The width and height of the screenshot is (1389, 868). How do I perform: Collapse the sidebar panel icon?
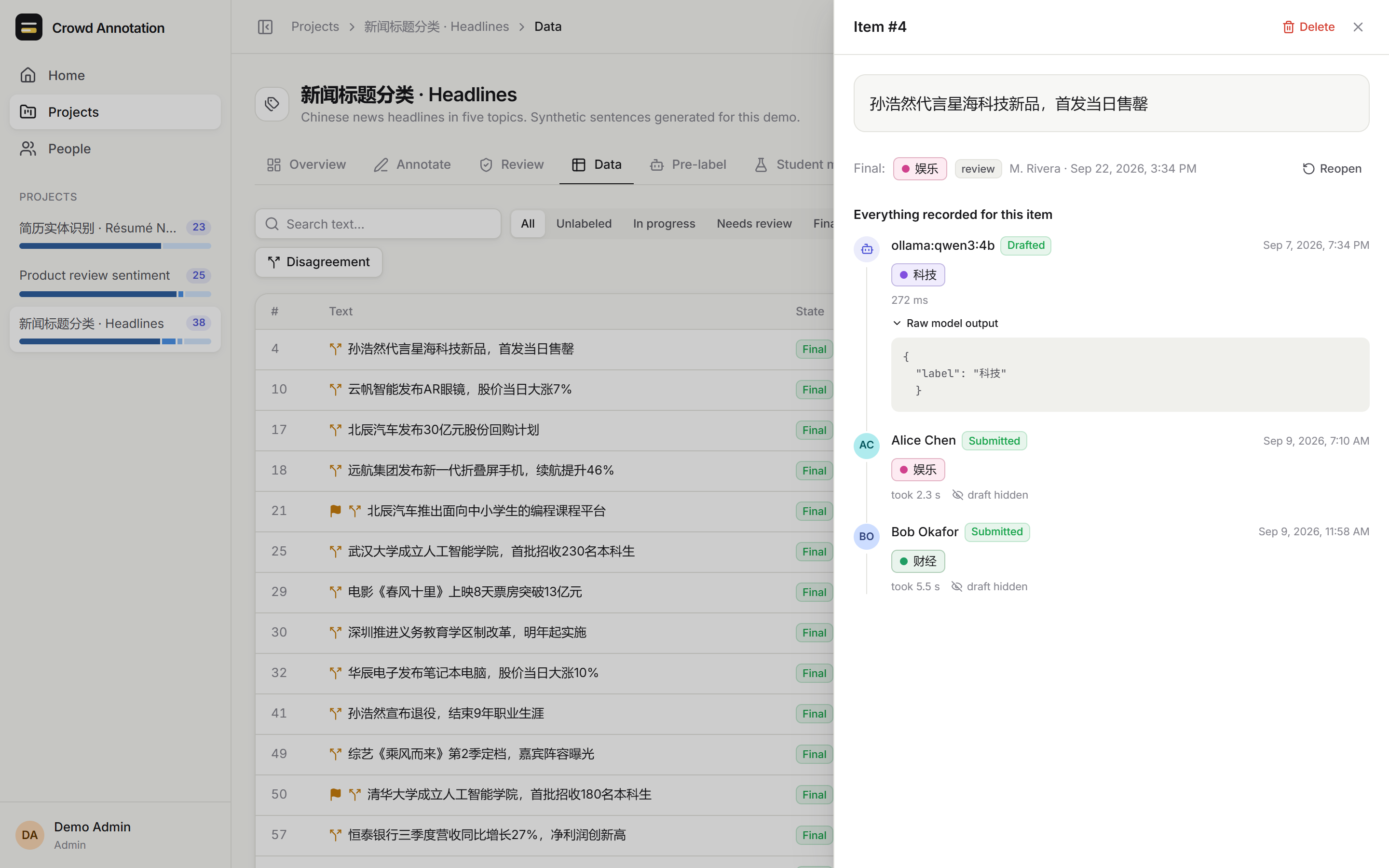point(265,27)
